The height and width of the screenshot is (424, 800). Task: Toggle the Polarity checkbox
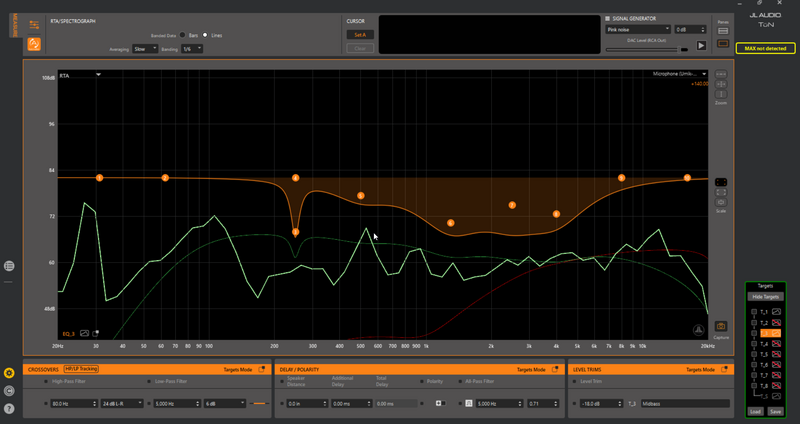[x=422, y=381]
